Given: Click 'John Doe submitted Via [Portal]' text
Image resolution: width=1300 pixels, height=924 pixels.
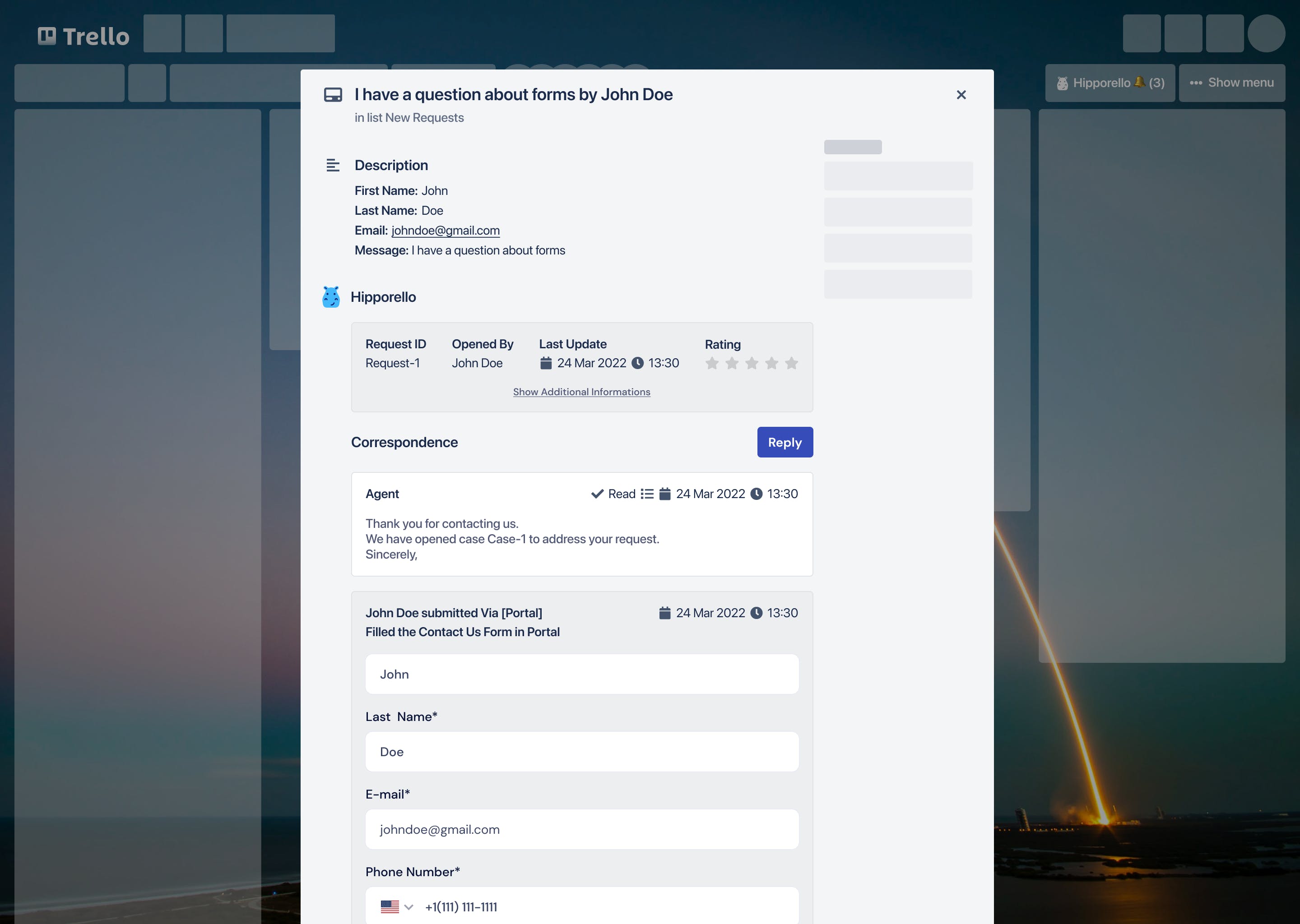Looking at the screenshot, I should (454, 613).
